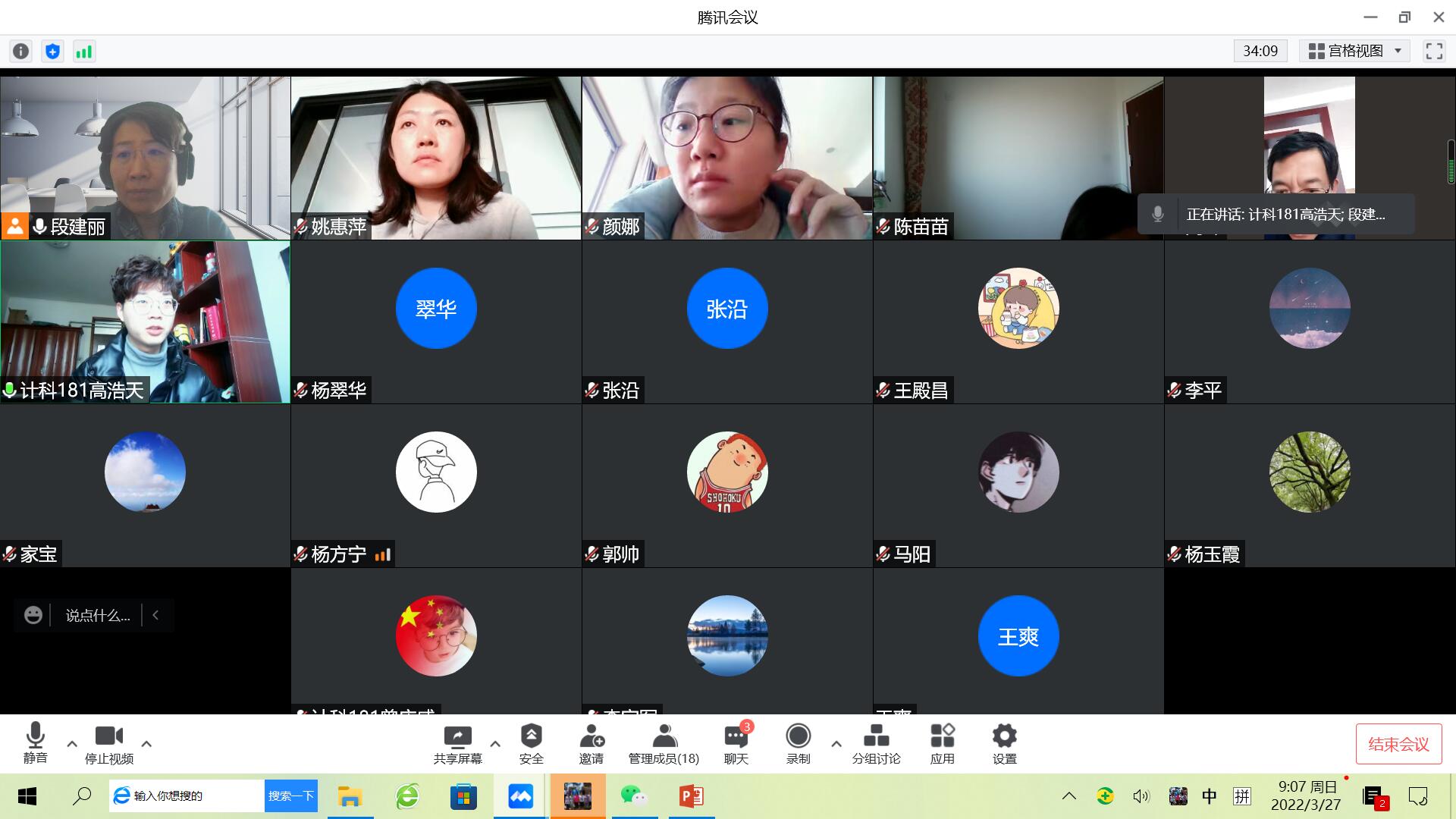The height and width of the screenshot is (819, 1456).
Task: Expand video options next to 停止视频
Action: (x=147, y=744)
